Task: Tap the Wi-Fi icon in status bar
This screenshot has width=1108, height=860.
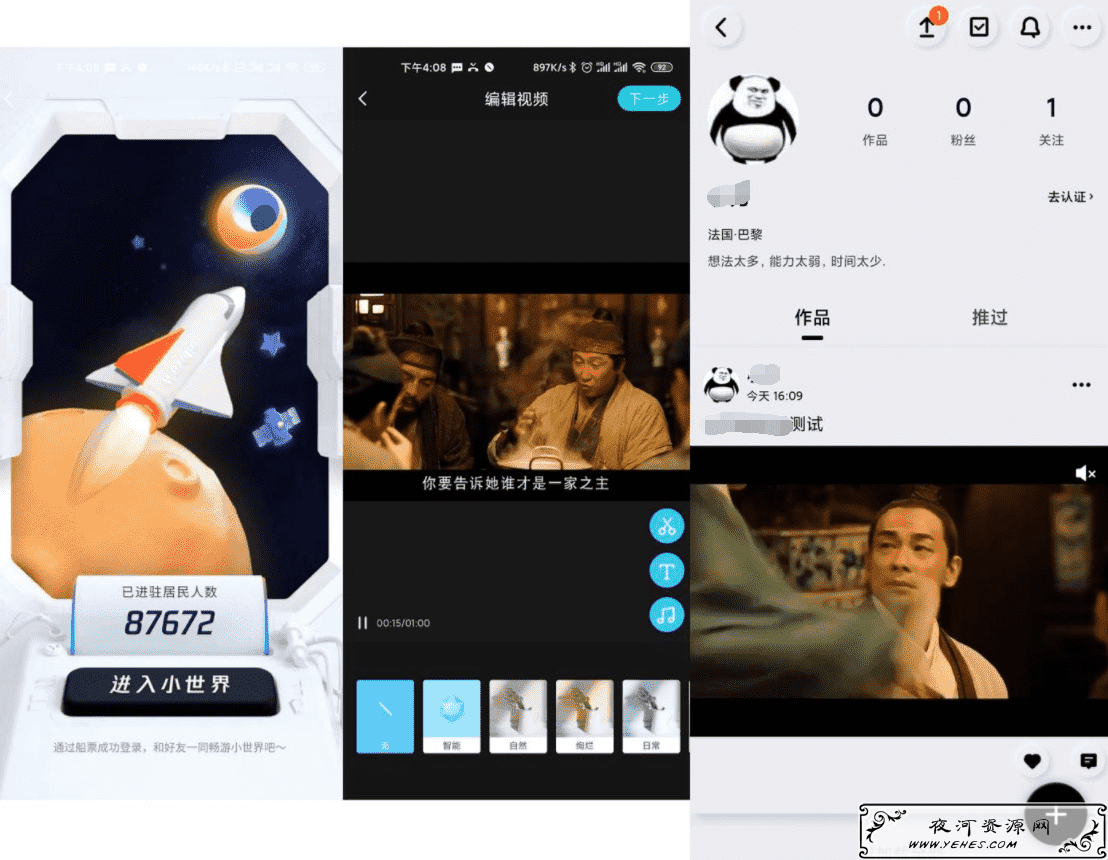Action: [x=639, y=67]
